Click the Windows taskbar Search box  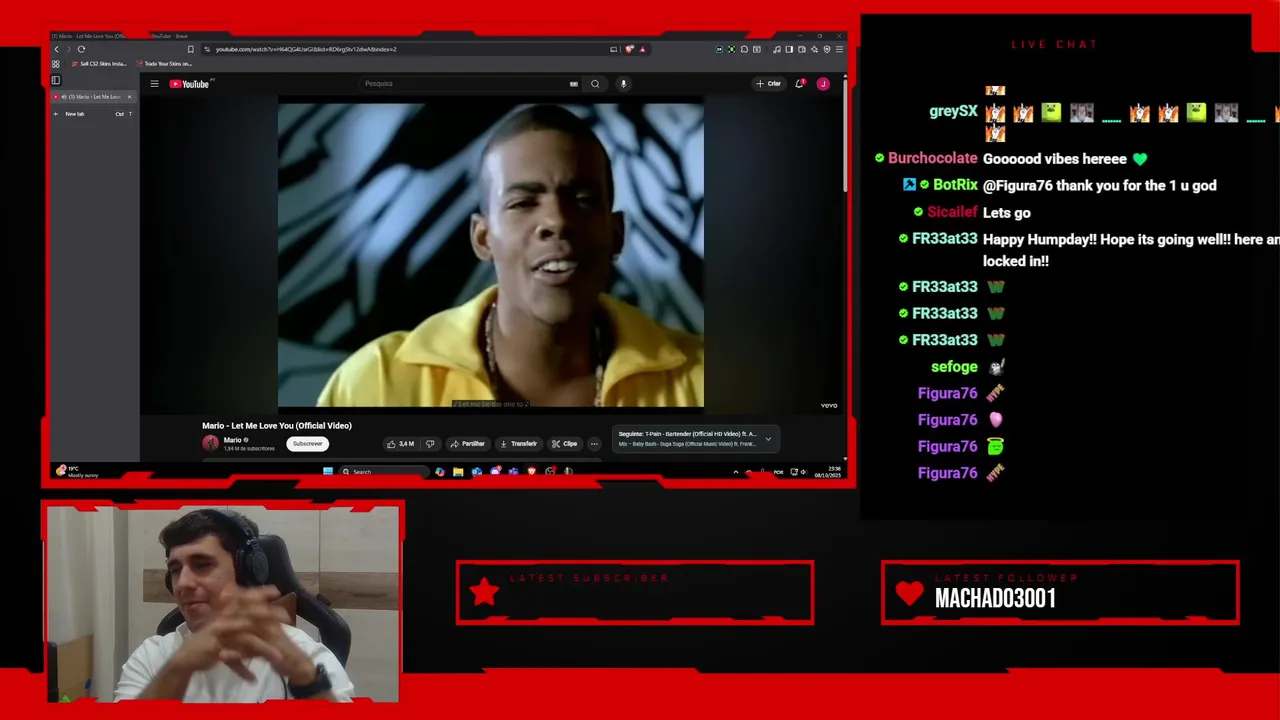(x=385, y=472)
